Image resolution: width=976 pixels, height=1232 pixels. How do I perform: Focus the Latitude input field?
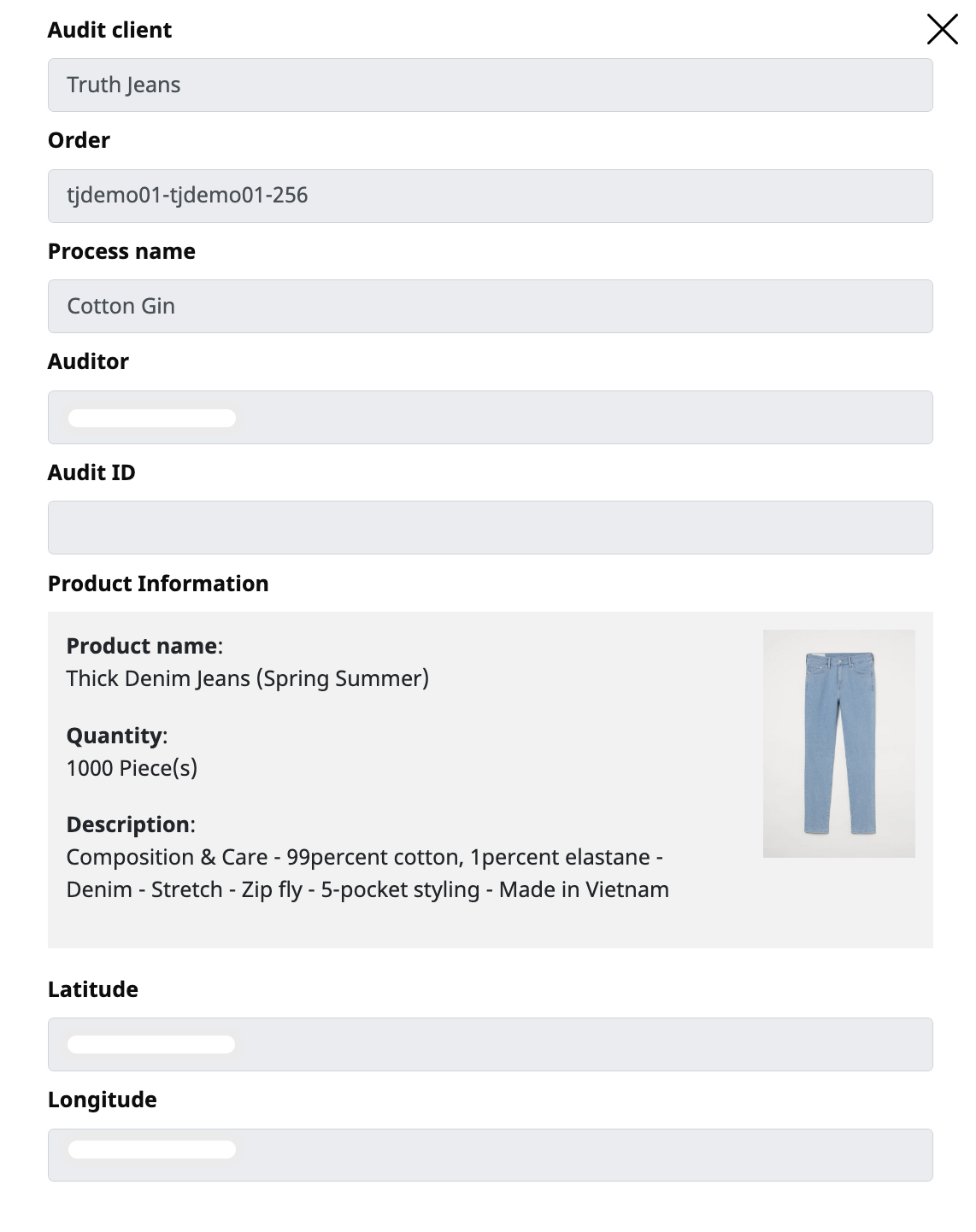pyautogui.click(x=490, y=1044)
